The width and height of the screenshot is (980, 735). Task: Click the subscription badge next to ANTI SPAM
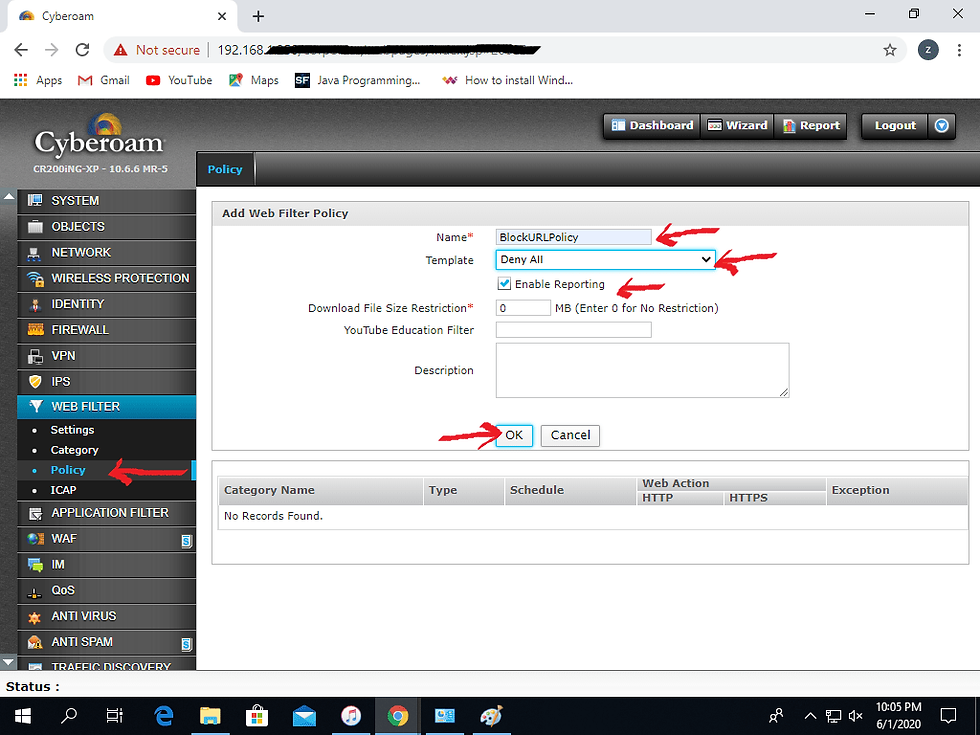[x=186, y=644]
